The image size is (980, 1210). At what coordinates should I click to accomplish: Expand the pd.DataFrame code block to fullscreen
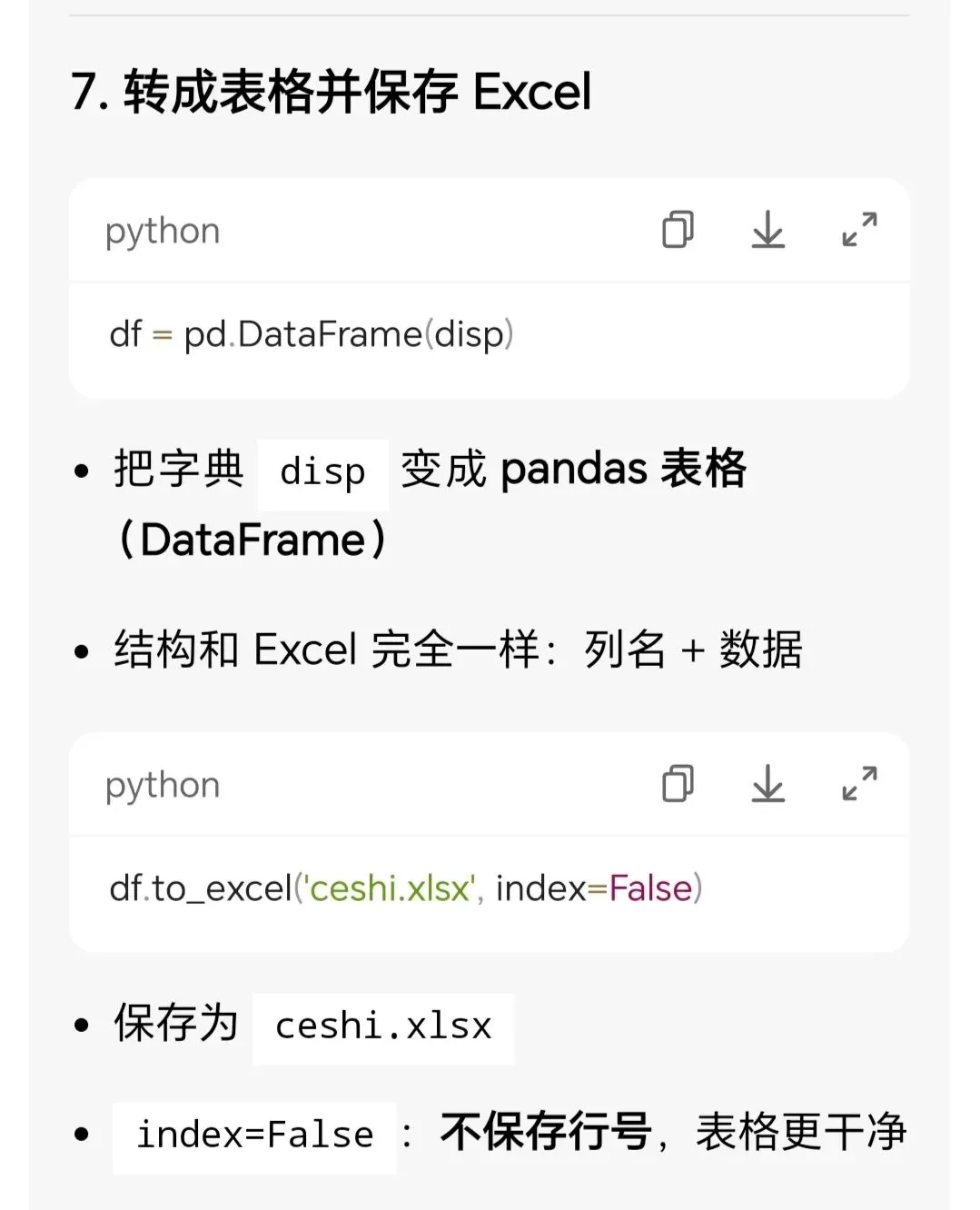[859, 230]
